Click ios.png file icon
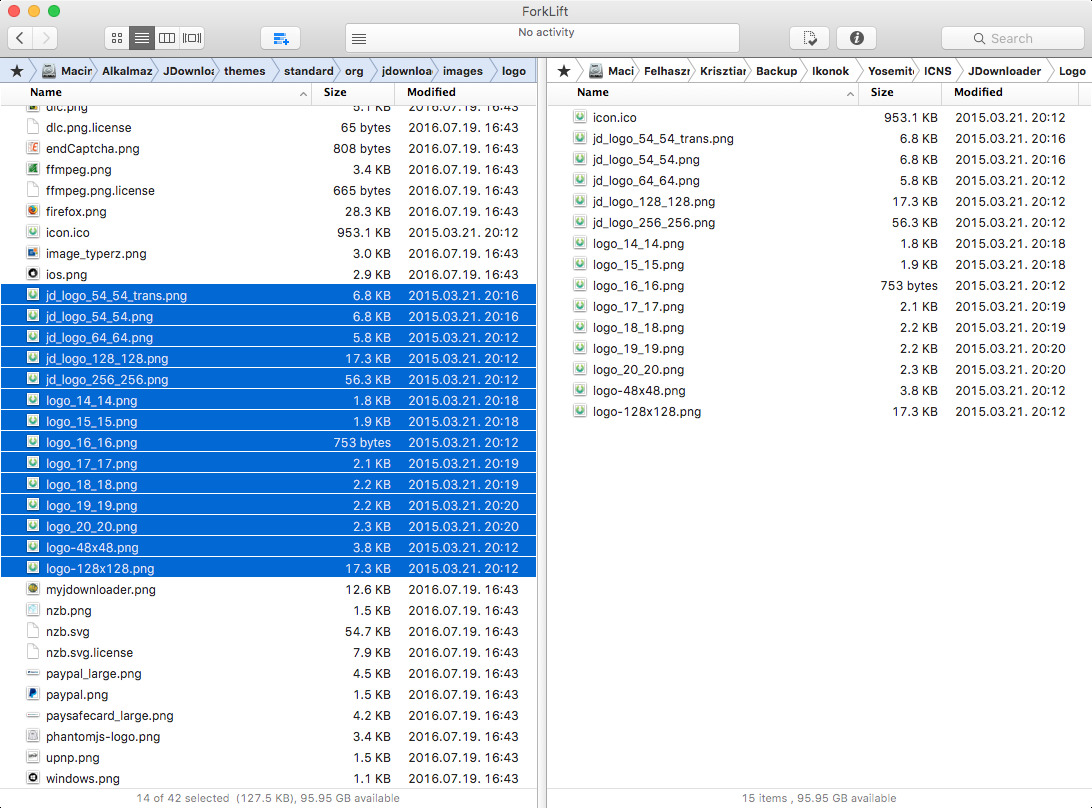Screen dimensions: 1092x808 pos(33,274)
